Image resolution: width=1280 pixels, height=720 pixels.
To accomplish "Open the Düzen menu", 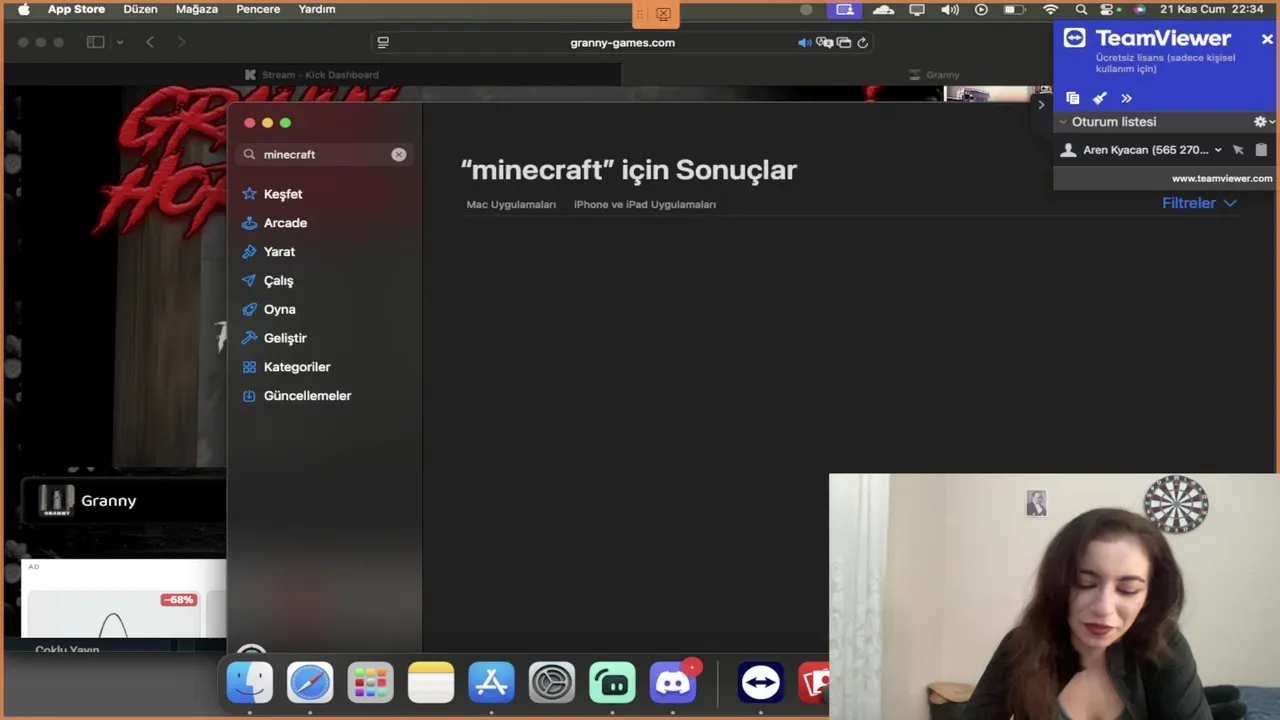I will (x=140, y=9).
